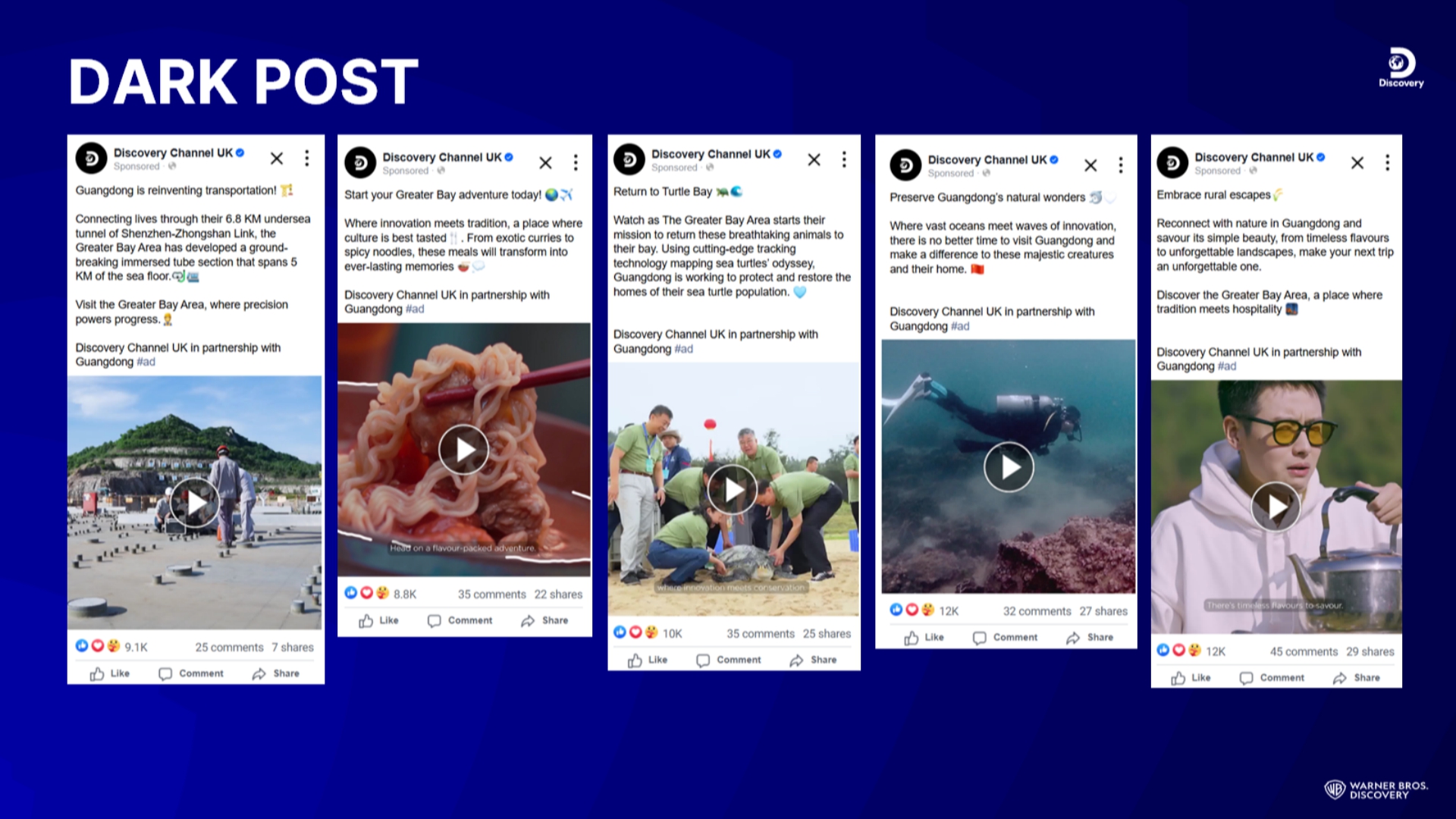Image resolution: width=1456 pixels, height=819 pixels.
Task: Comment on the Greater Bay adventure post
Action: pos(460,620)
